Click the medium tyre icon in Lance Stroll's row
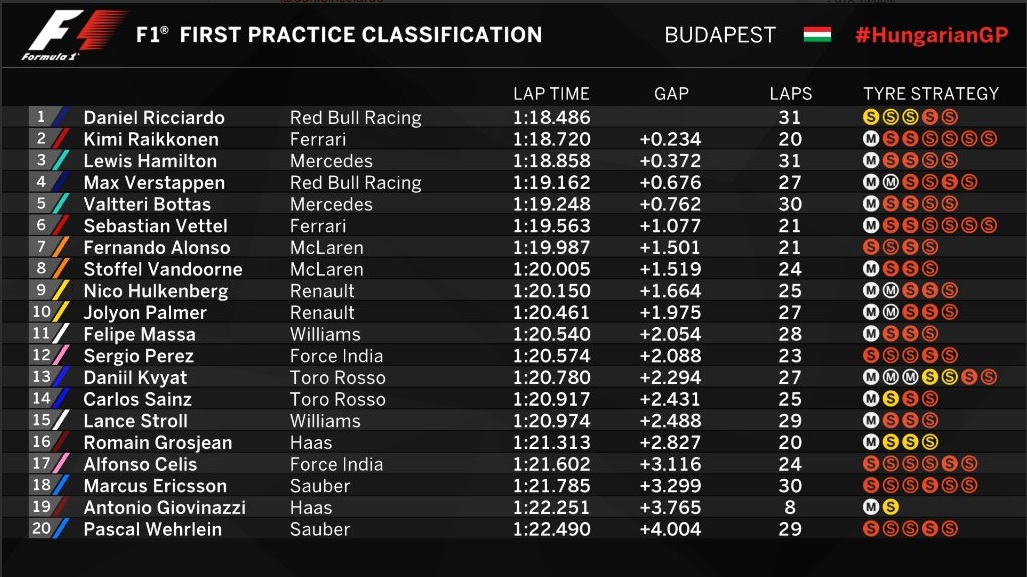 871,422
